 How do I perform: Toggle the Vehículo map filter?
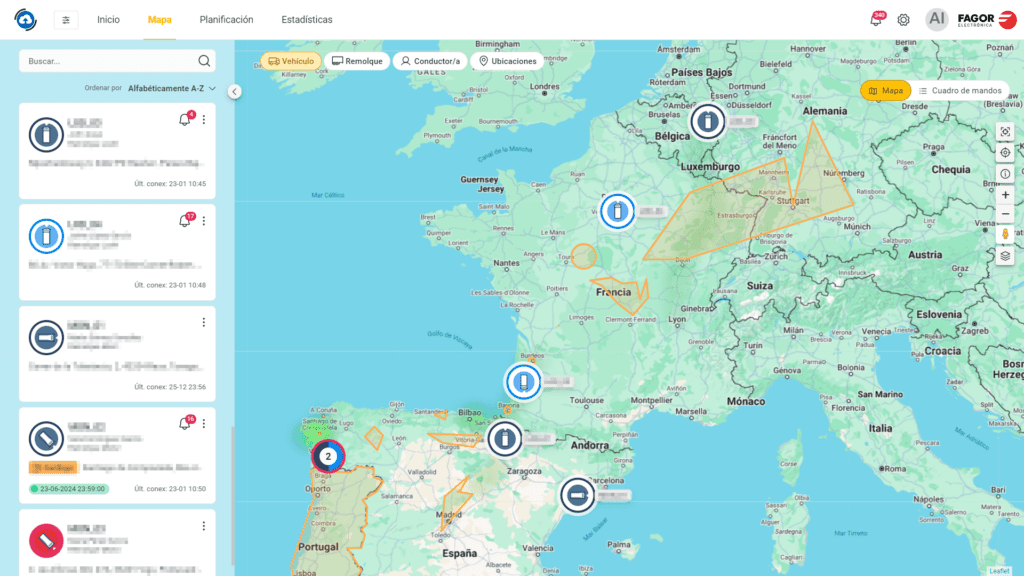point(291,61)
